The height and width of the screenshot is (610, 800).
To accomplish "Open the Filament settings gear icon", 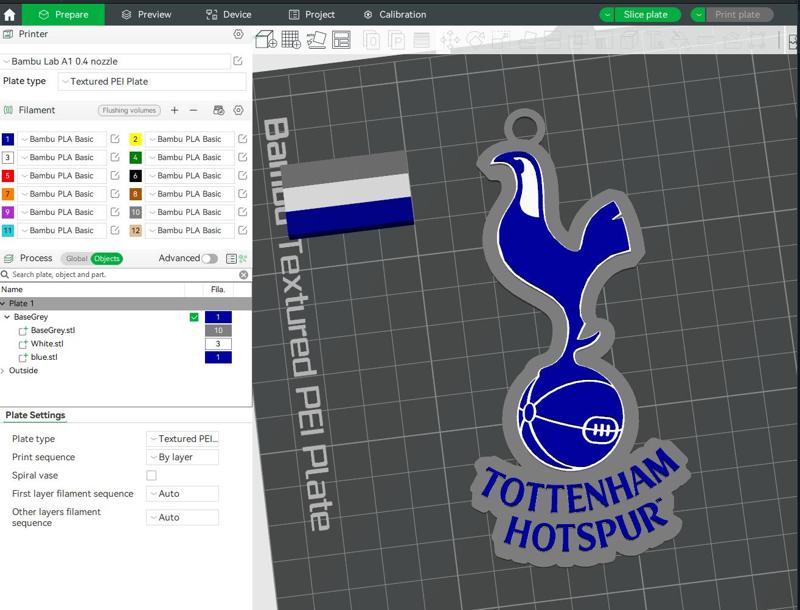I will [x=236, y=110].
